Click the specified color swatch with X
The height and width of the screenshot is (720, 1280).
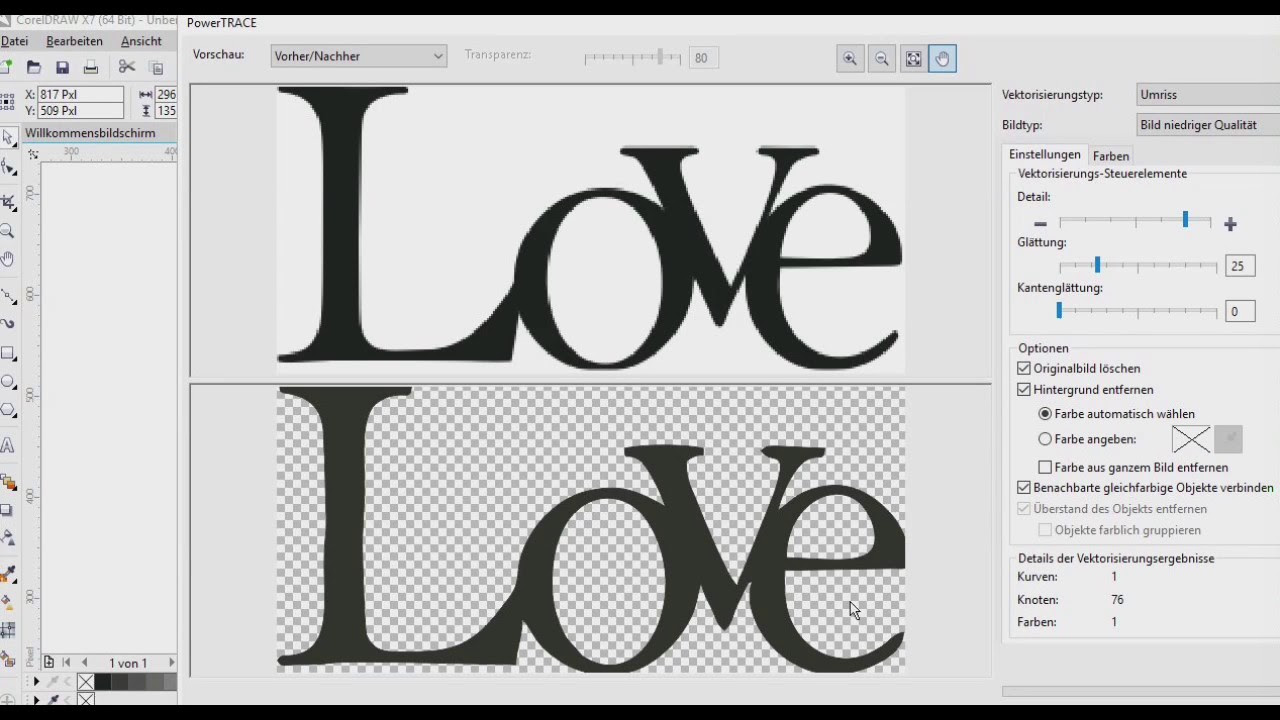coord(1190,439)
